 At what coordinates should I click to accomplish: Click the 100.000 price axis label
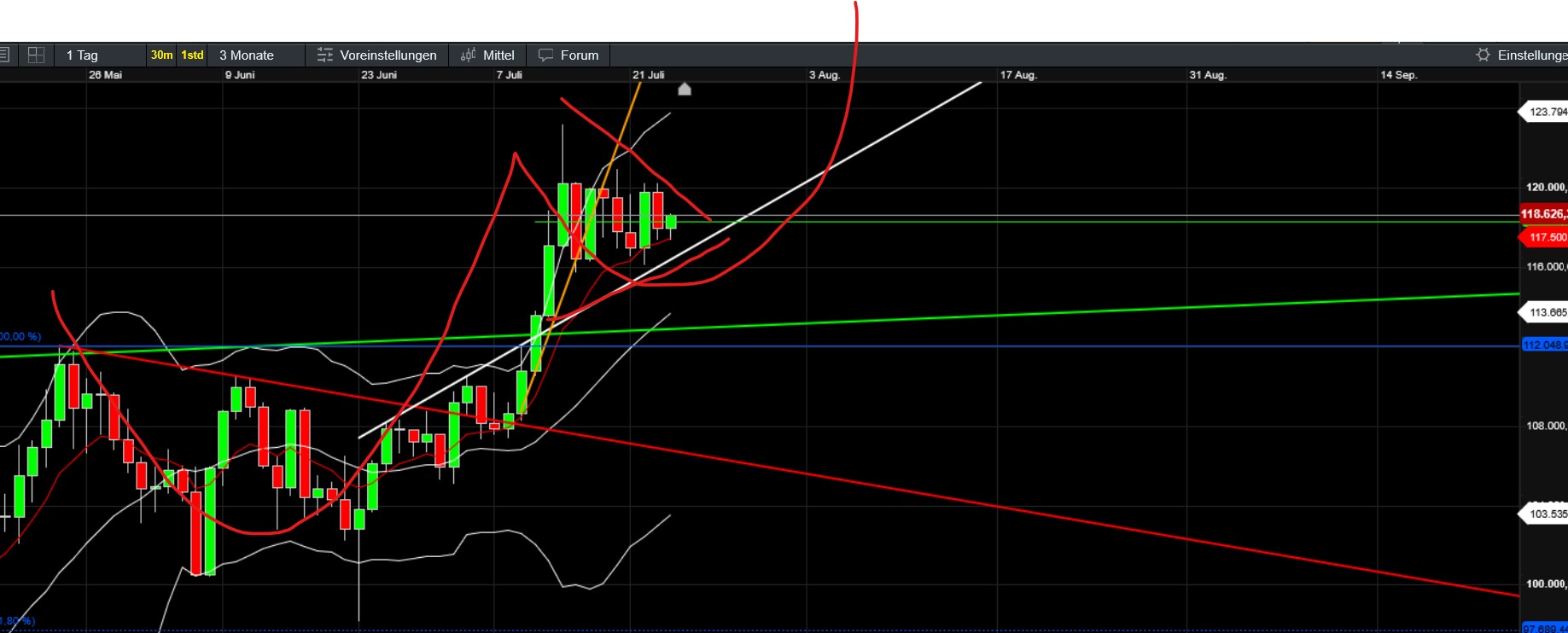click(x=1547, y=584)
